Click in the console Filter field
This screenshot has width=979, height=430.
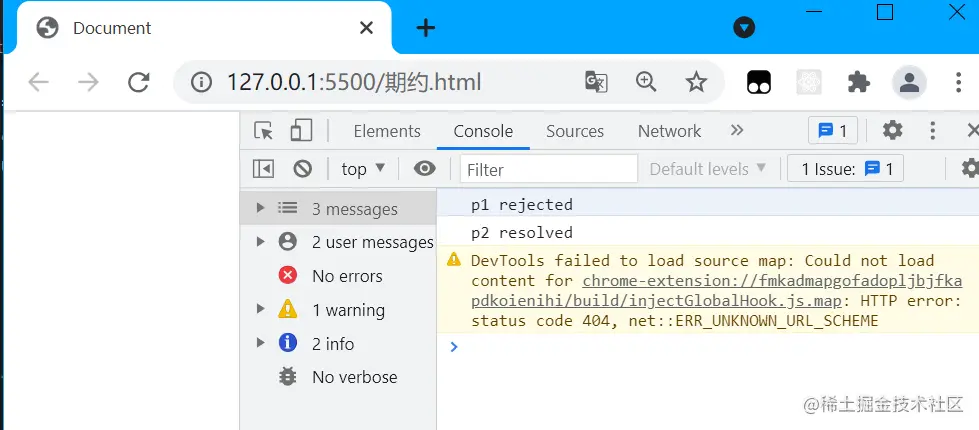549,169
